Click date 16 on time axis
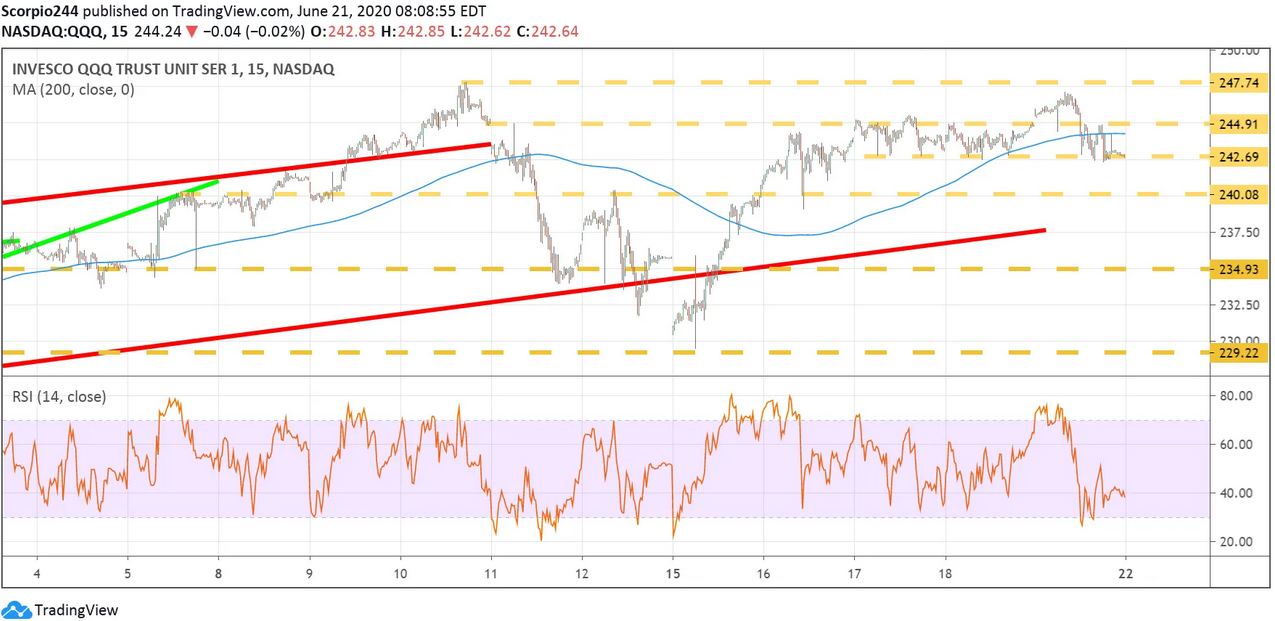Image resolution: width=1275 pixels, height=621 pixels. (x=764, y=572)
